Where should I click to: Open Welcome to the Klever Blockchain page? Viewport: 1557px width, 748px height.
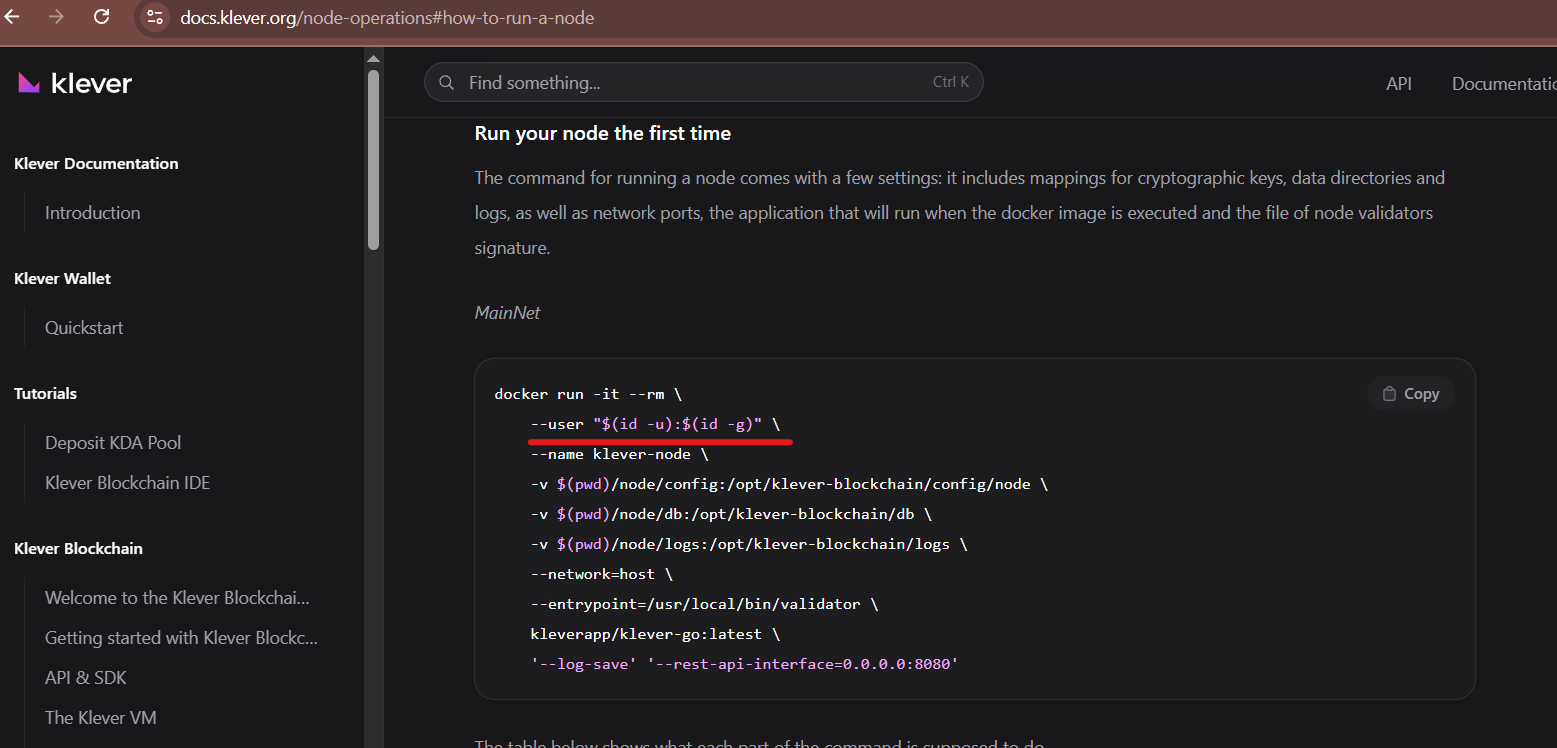click(177, 598)
